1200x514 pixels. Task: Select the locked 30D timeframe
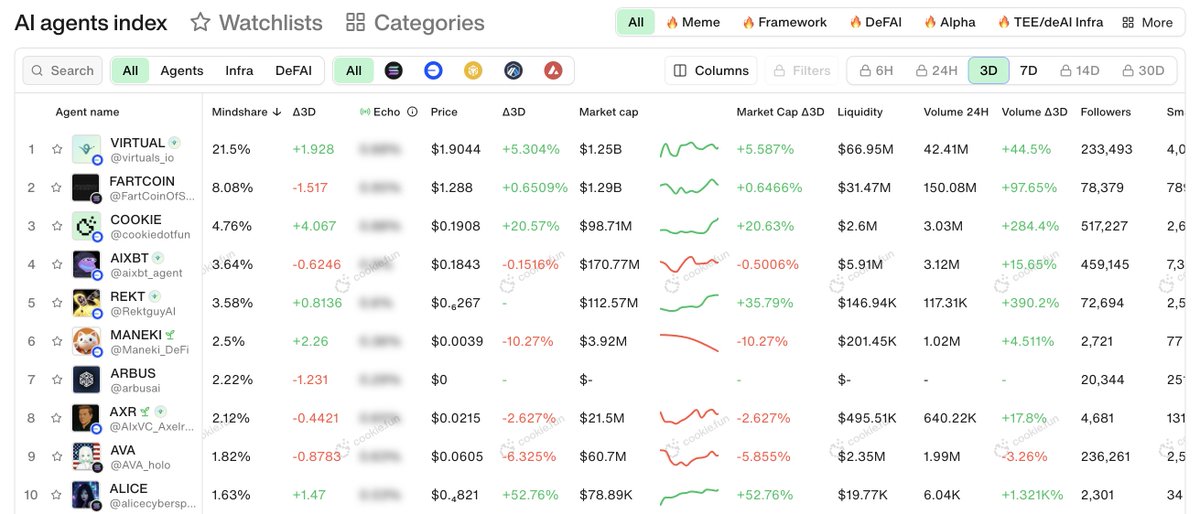point(1143,71)
